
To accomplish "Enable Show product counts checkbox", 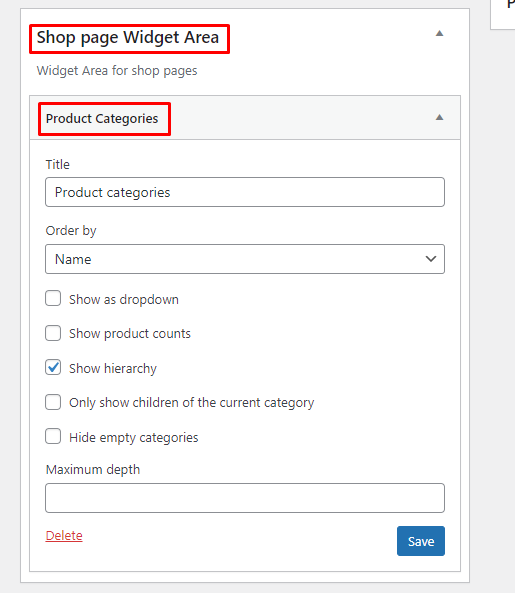I will tap(53, 333).
